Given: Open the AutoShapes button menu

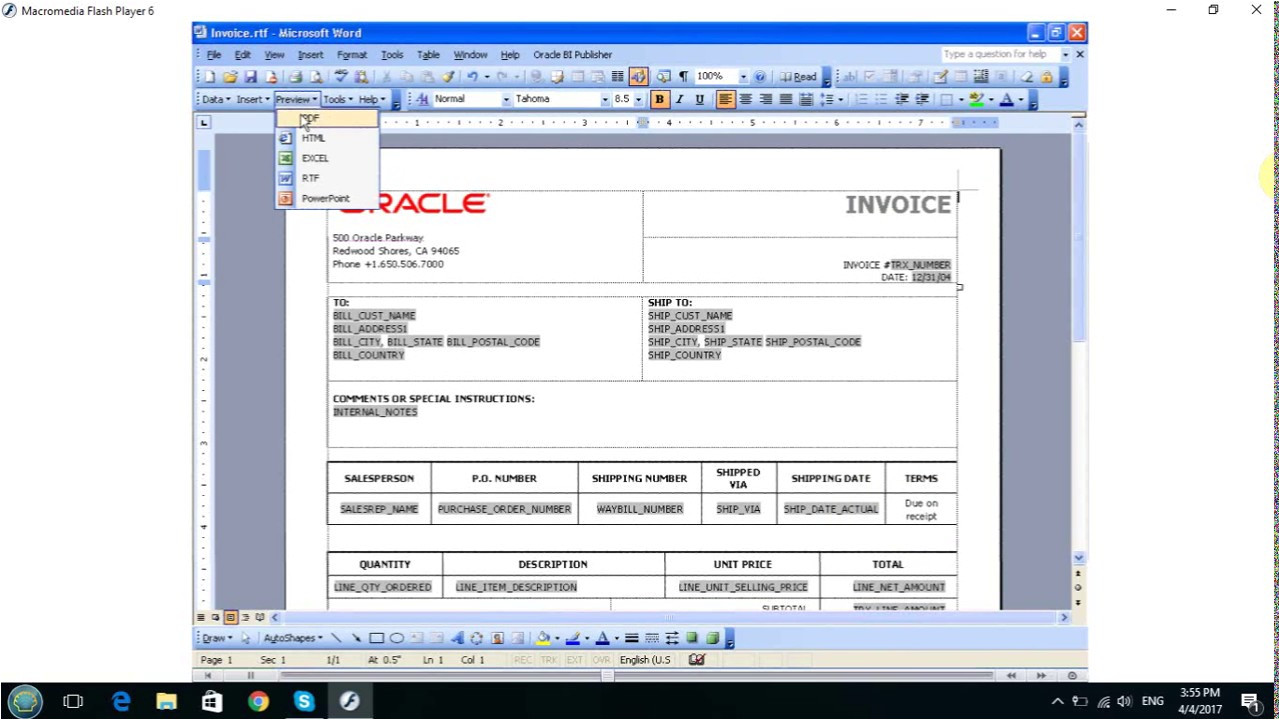Looking at the screenshot, I should [x=292, y=638].
